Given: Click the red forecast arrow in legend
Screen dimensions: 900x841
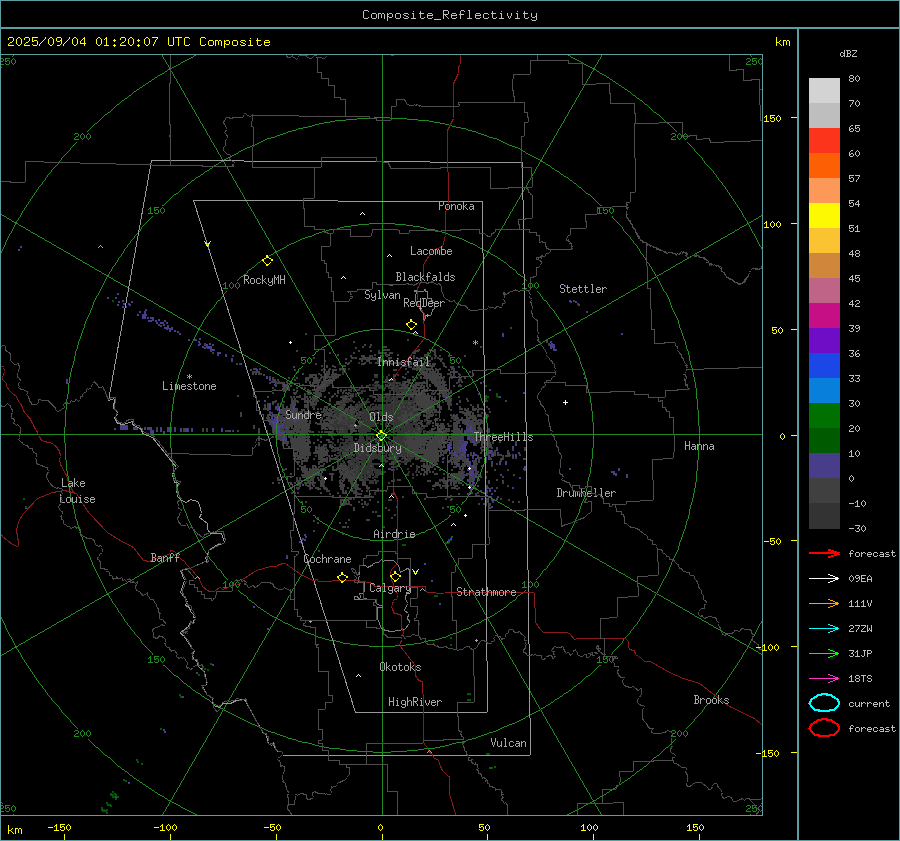Looking at the screenshot, I should pos(824,553).
